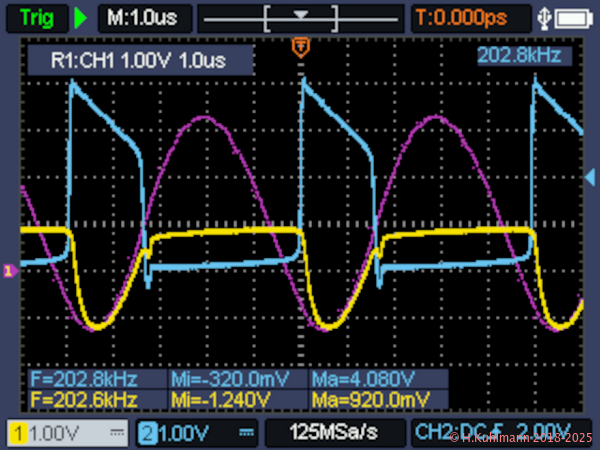Click the channel 1 ground level marker

tap(10, 270)
